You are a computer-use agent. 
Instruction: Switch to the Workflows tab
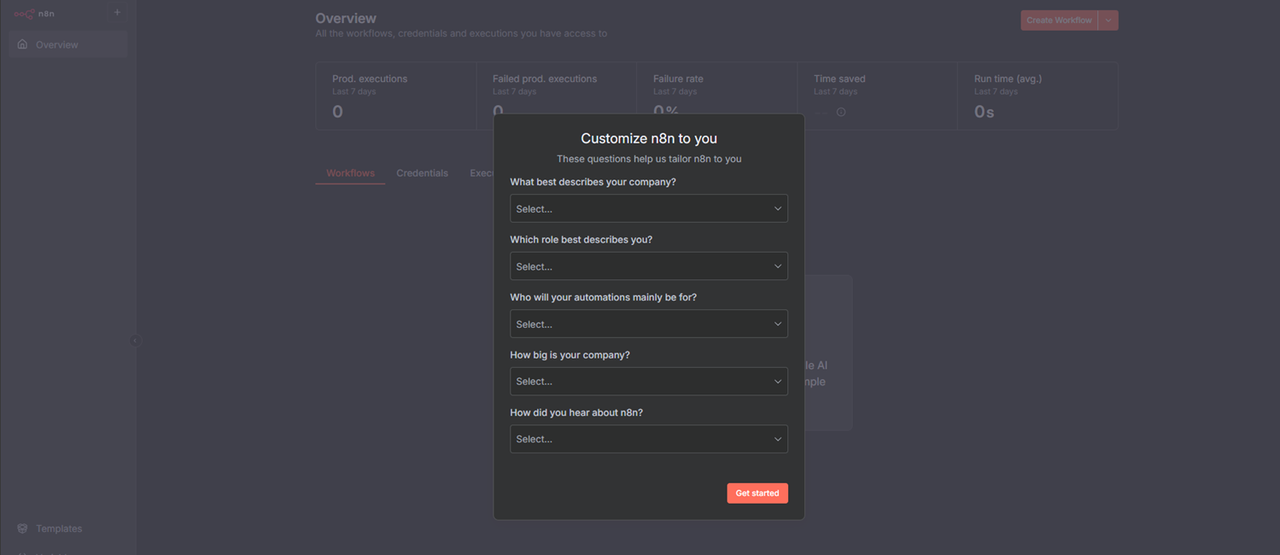[350, 173]
